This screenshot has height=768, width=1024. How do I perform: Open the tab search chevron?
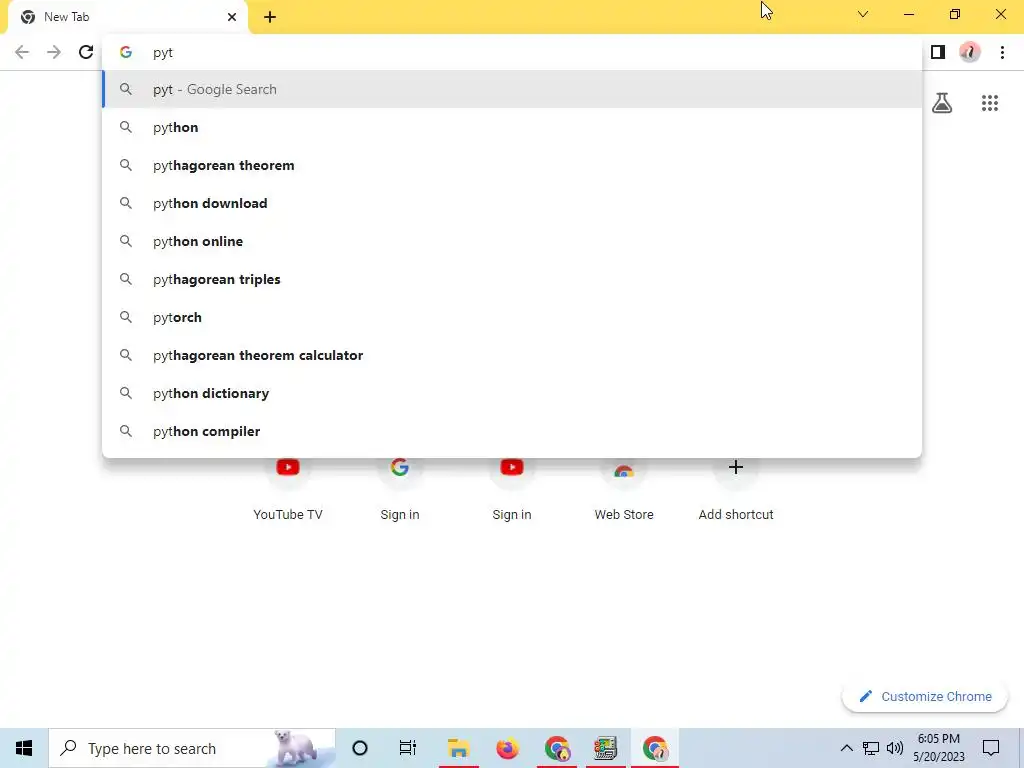point(863,14)
